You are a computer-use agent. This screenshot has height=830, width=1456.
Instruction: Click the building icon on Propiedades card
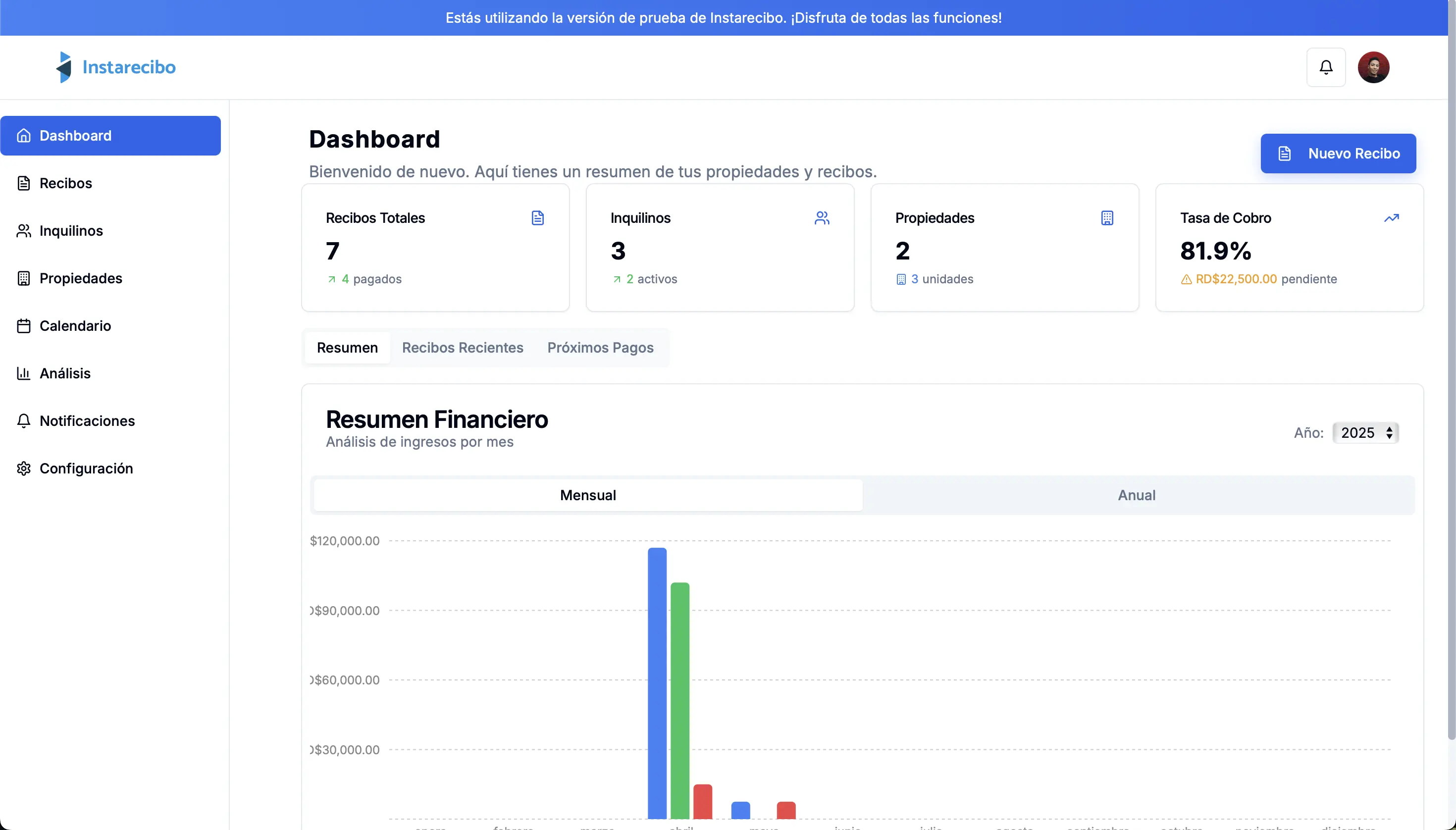tap(1107, 218)
